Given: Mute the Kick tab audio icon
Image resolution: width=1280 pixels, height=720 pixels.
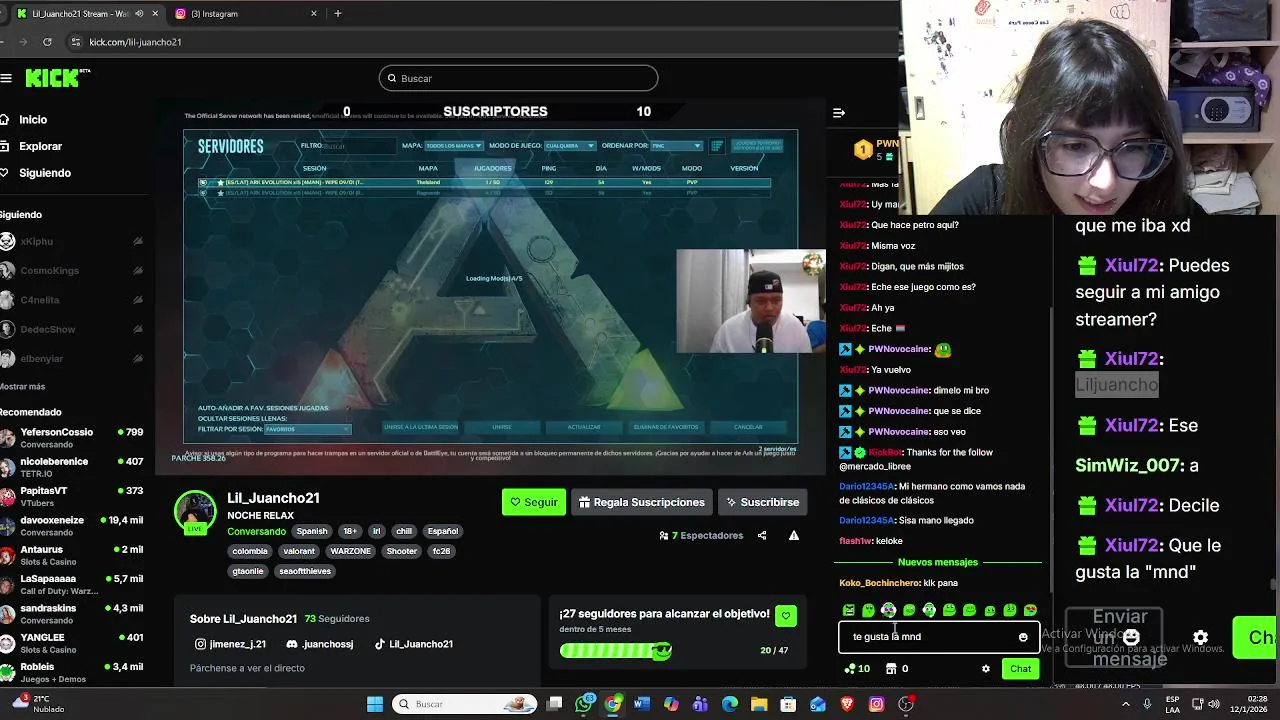Looking at the screenshot, I should click(x=139, y=14).
